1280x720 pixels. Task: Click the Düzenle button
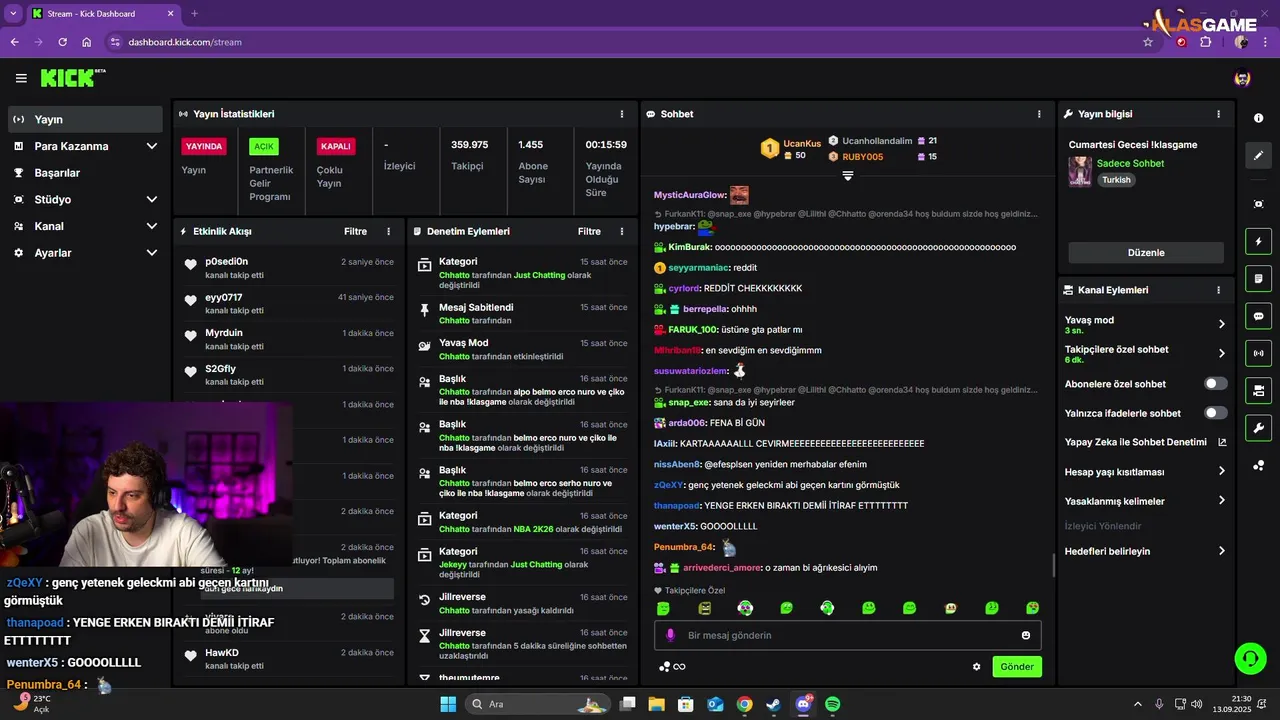click(1146, 253)
